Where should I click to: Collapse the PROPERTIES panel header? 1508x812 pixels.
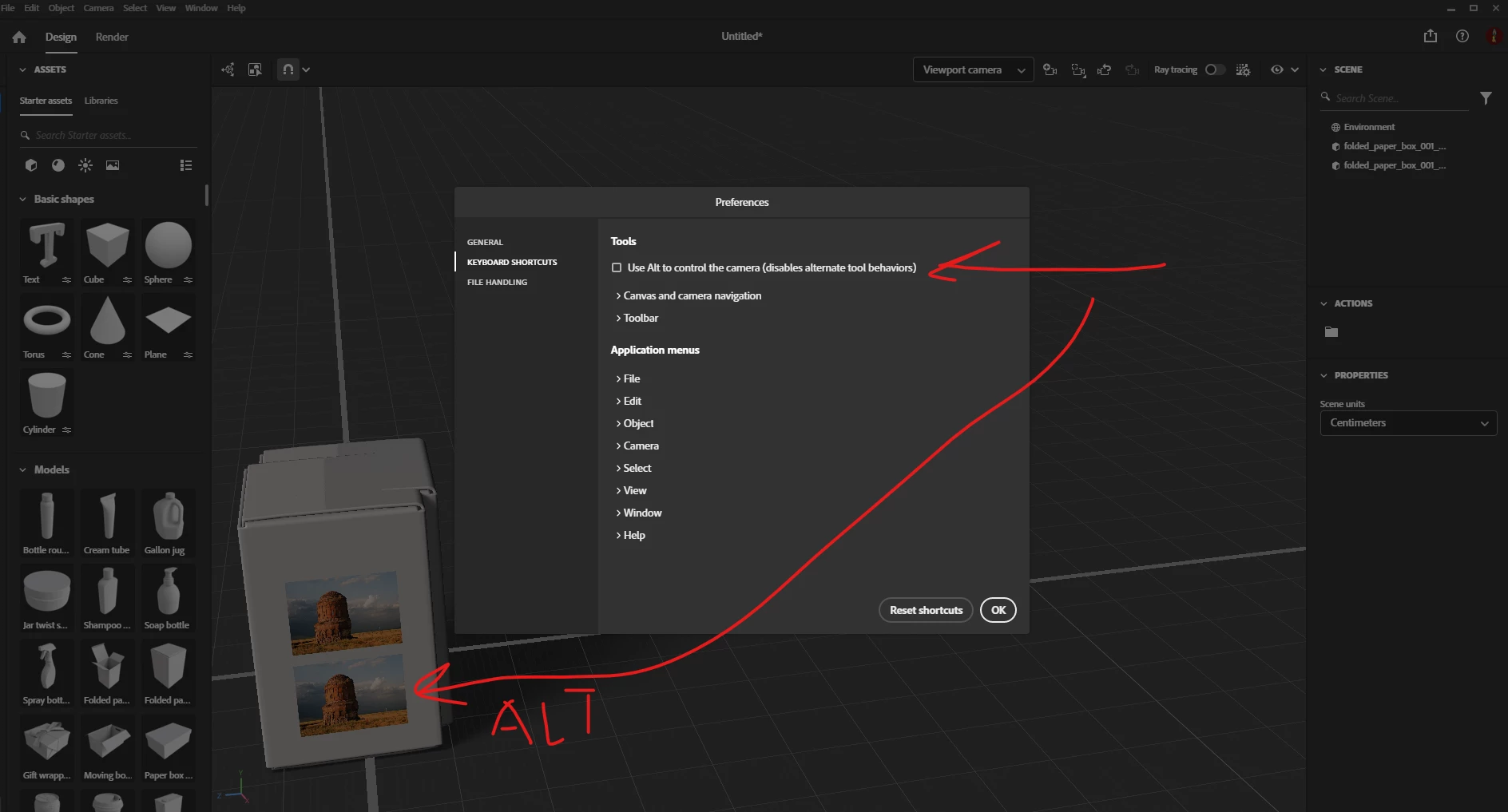(1323, 375)
